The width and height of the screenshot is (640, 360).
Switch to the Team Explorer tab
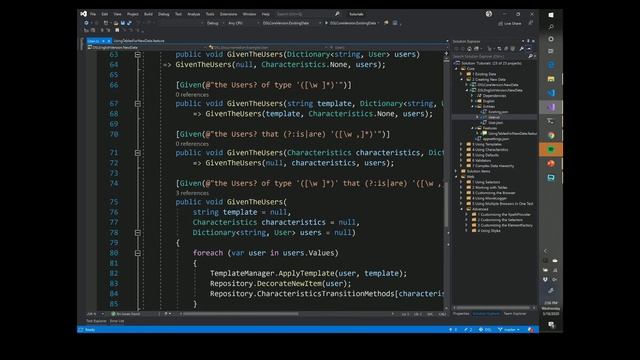click(515, 314)
